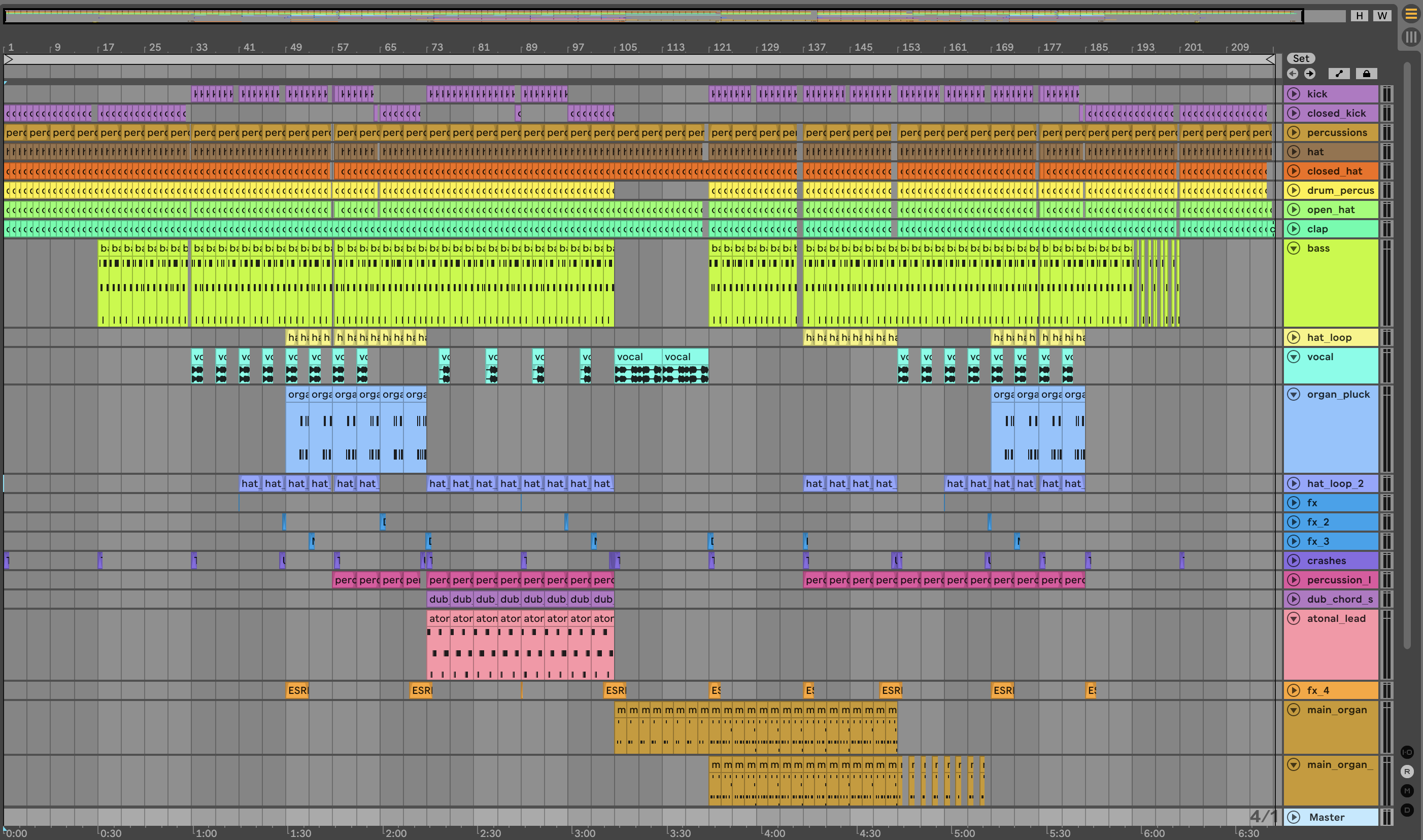The image size is (1423, 840).
Task: Fold the organ_pluck track
Action: coord(1294,394)
